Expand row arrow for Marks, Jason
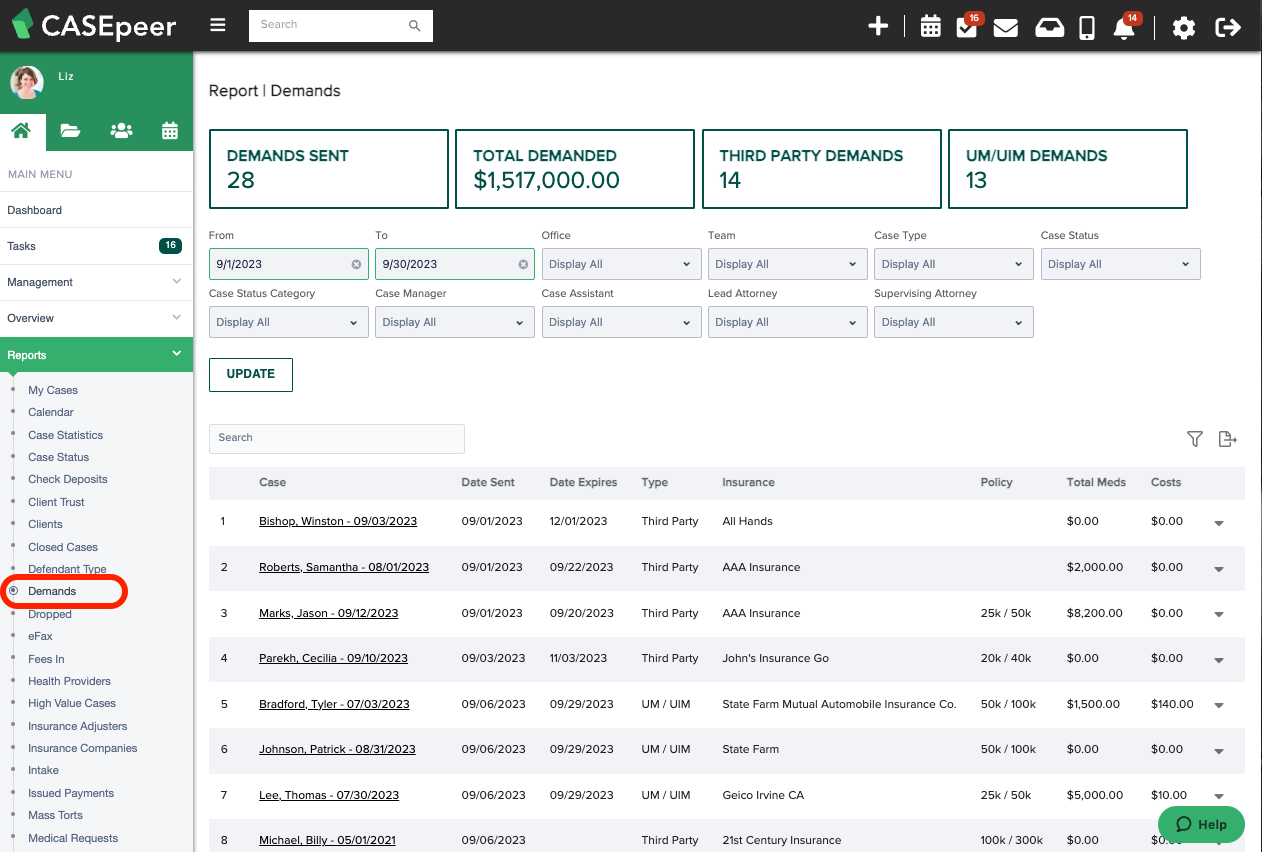The image size is (1262, 852). coord(1219,615)
